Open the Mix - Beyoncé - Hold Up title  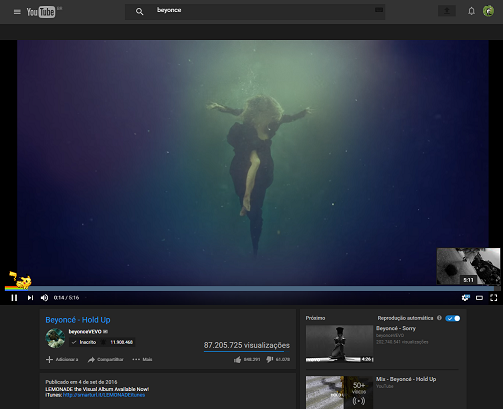(x=406, y=379)
